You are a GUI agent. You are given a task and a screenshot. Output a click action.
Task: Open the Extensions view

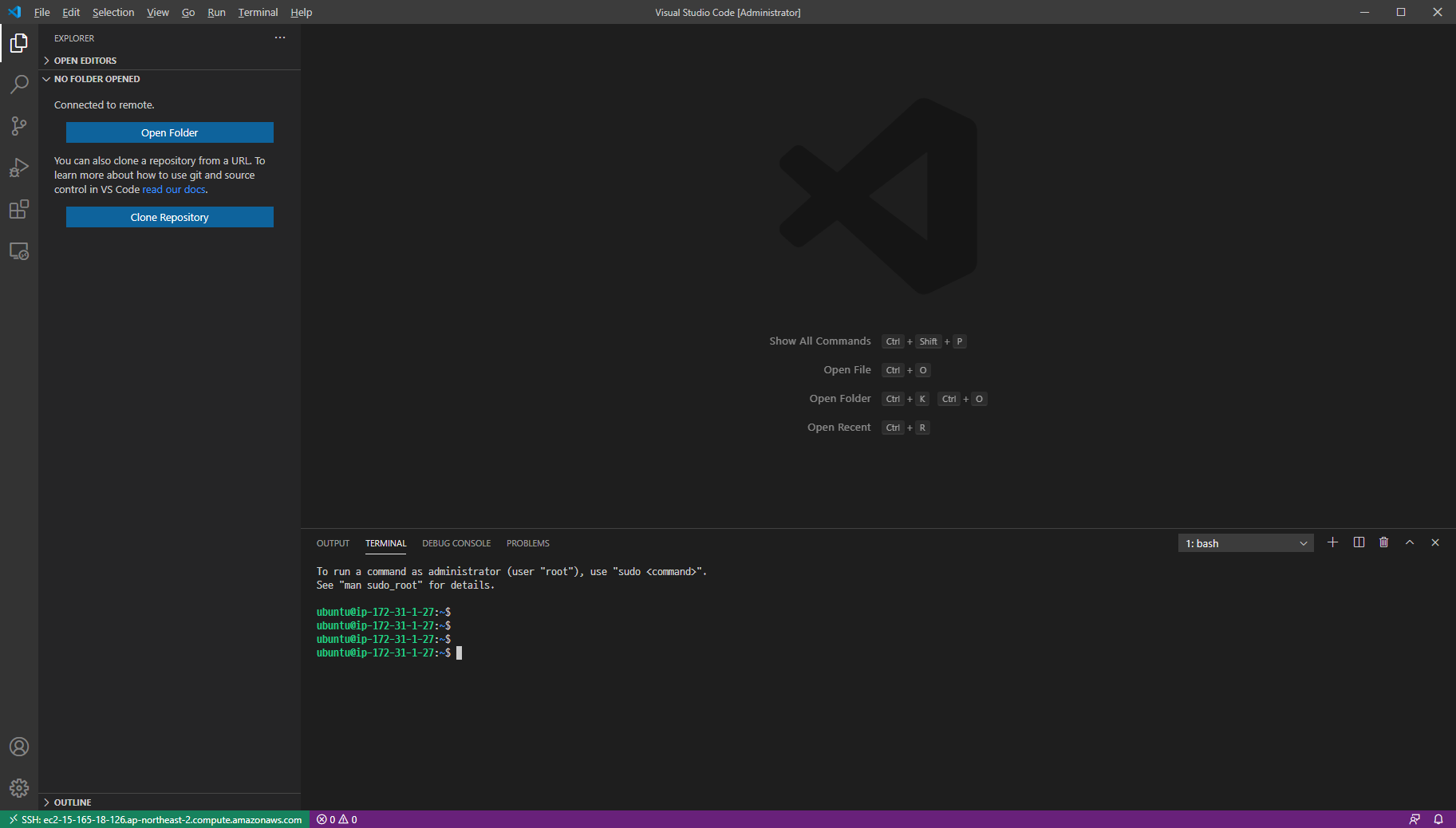[x=19, y=209]
